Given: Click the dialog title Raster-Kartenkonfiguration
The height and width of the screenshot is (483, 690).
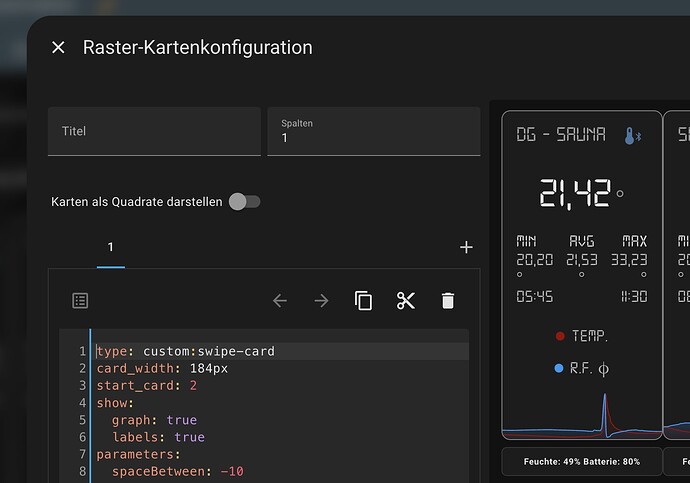Looking at the screenshot, I should (198, 48).
